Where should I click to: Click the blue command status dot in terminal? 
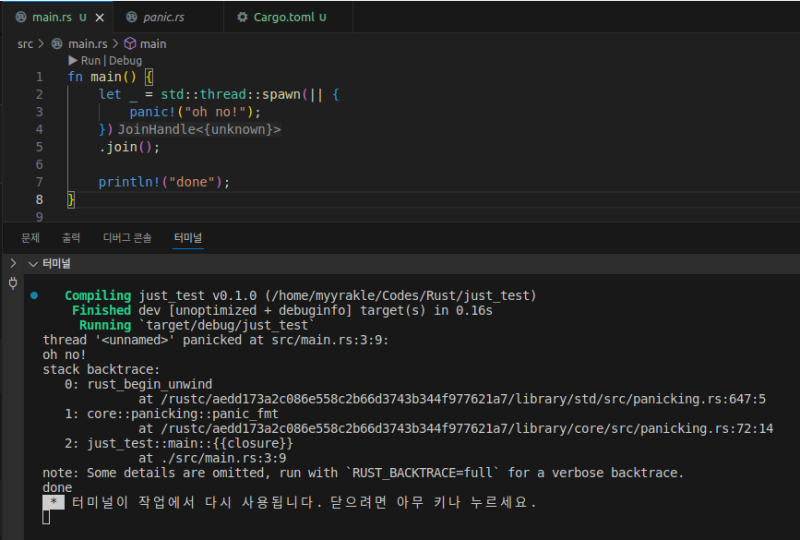[34, 296]
